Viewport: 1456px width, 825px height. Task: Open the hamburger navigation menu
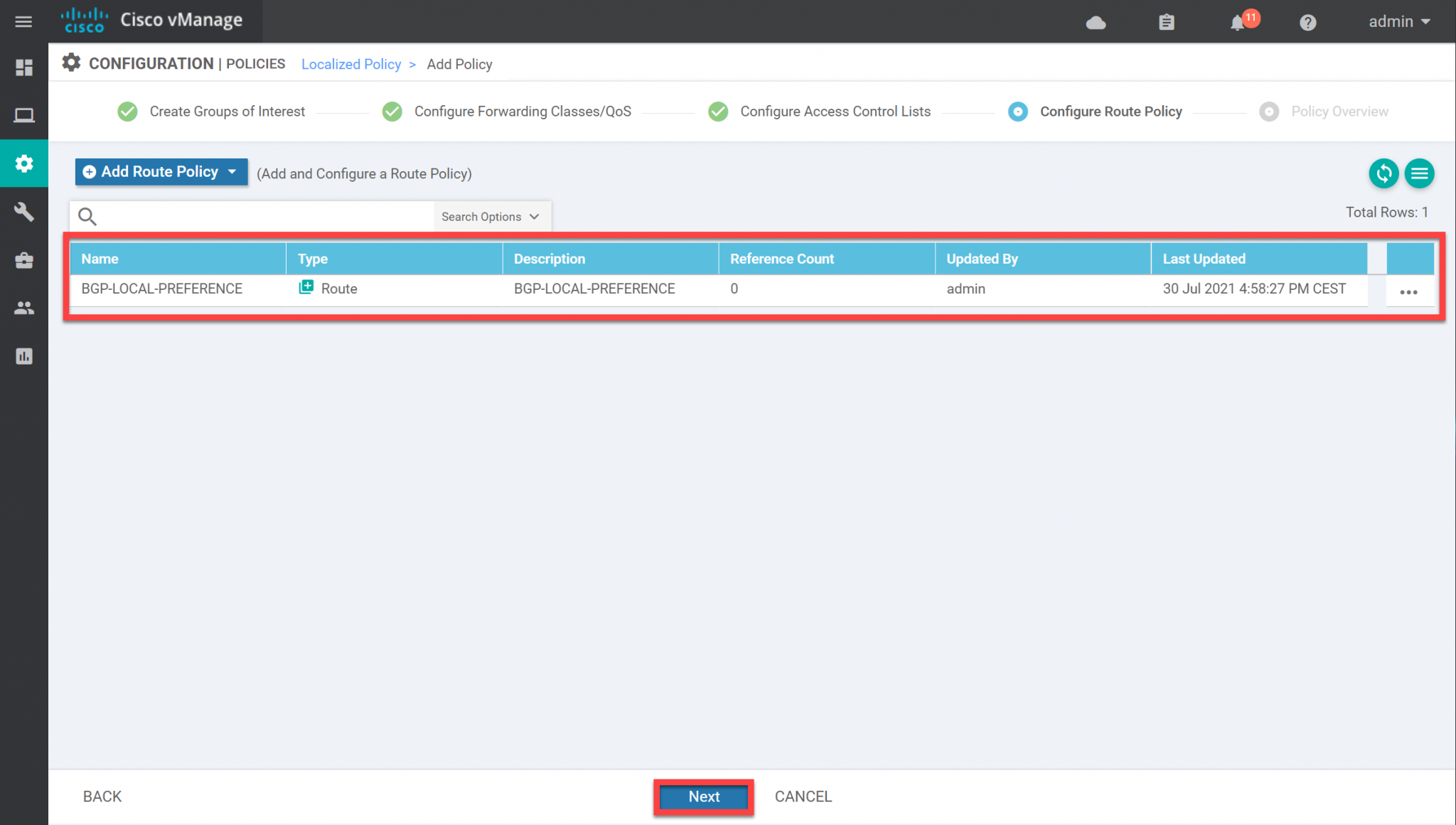pyautogui.click(x=23, y=21)
